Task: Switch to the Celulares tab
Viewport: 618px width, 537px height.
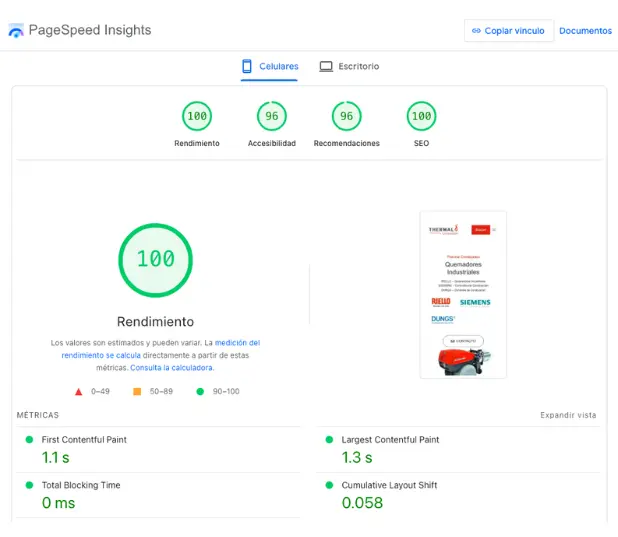Action: pos(270,66)
